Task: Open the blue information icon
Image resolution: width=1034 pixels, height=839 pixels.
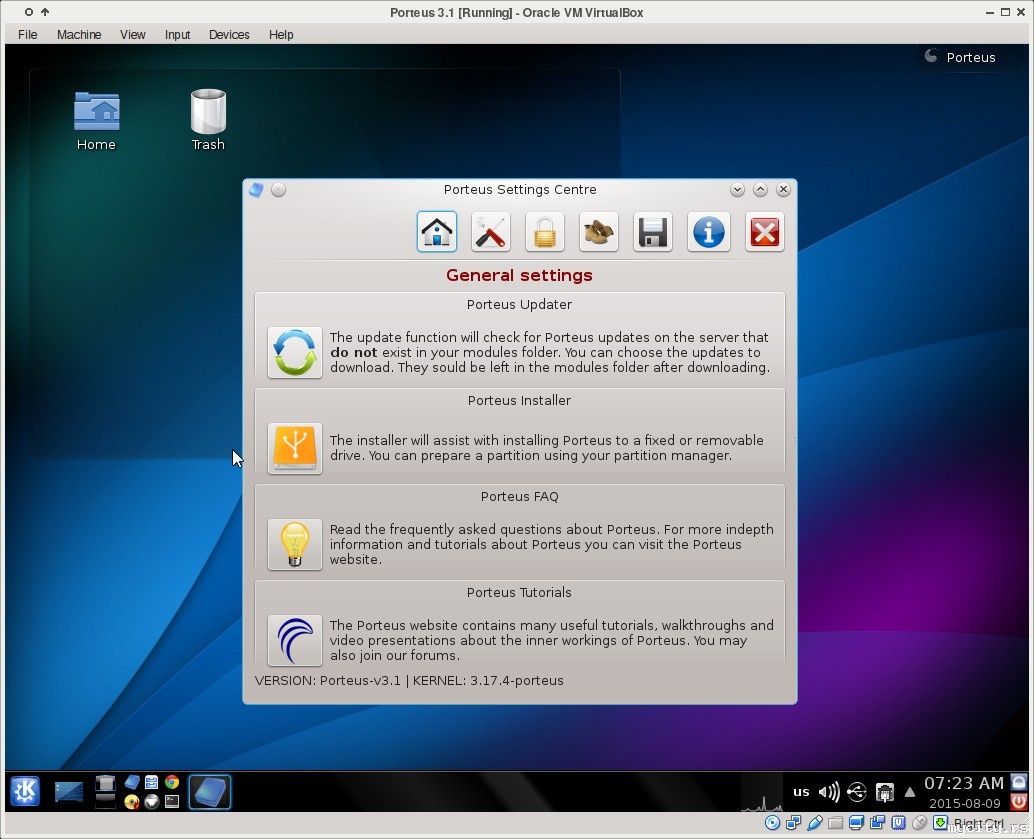Action: pos(709,233)
